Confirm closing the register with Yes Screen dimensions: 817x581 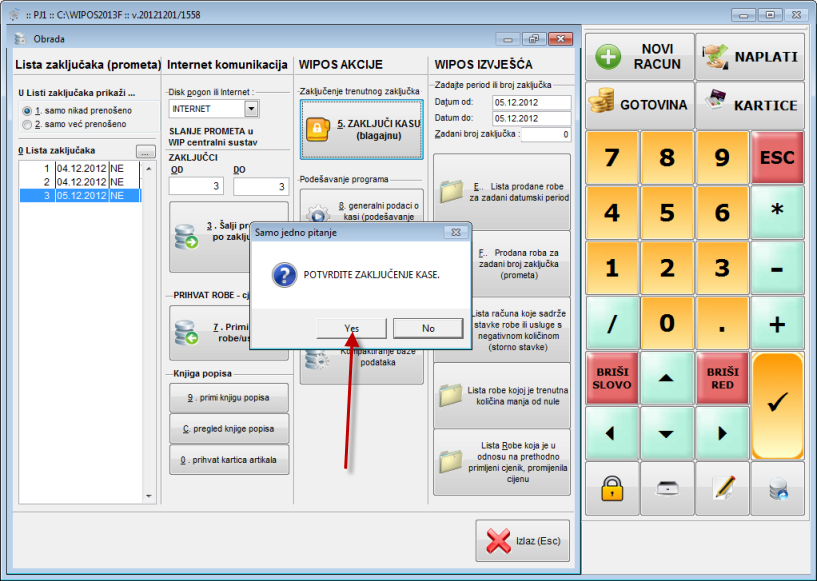351,328
